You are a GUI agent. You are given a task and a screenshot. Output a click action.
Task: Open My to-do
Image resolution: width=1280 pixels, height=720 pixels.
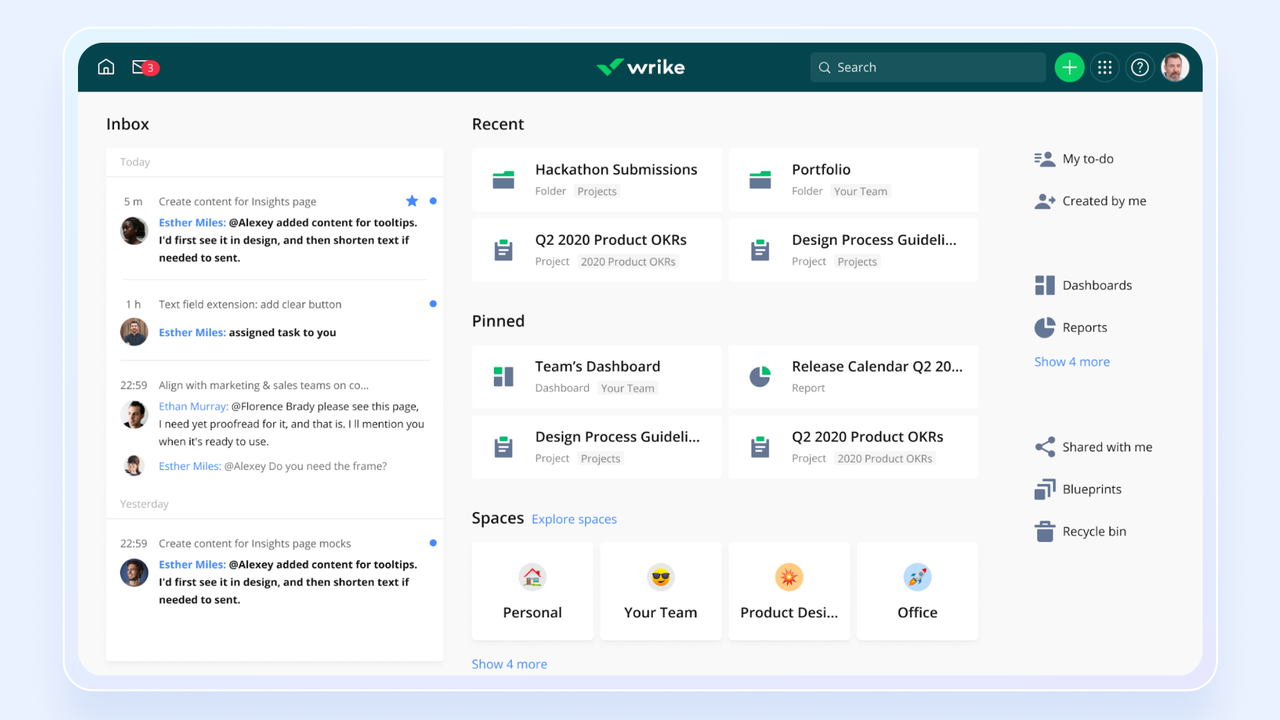(1074, 159)
